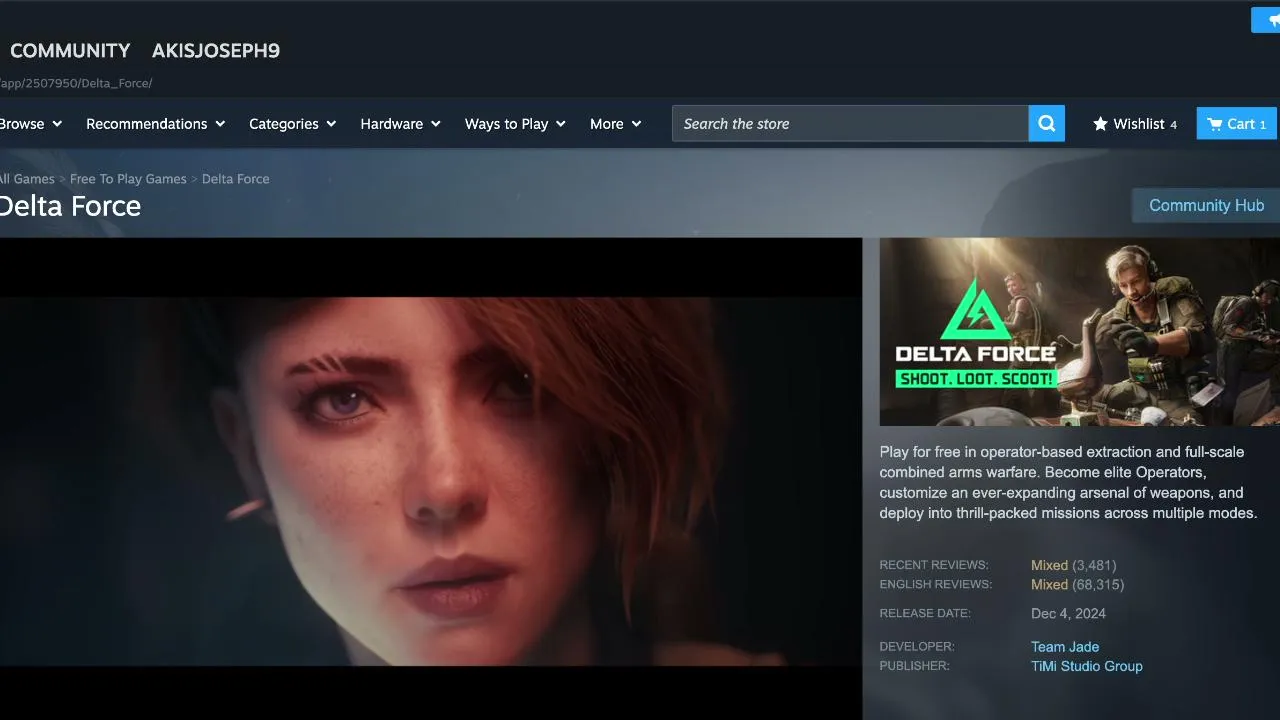
Task: Open the shopping Cart button
Action: 1237,124
